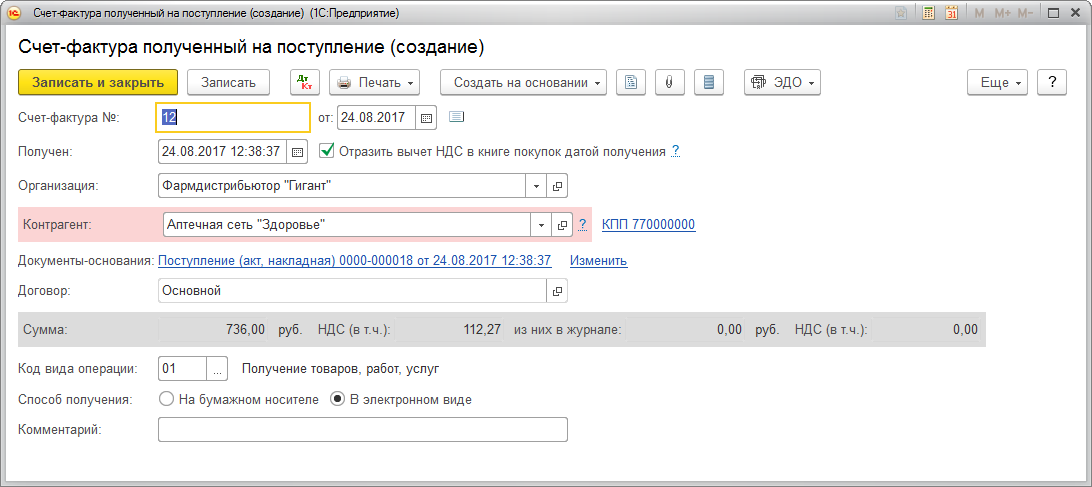Open the calendar icon in title bar
1092x487 pixels.
point(951,13)
